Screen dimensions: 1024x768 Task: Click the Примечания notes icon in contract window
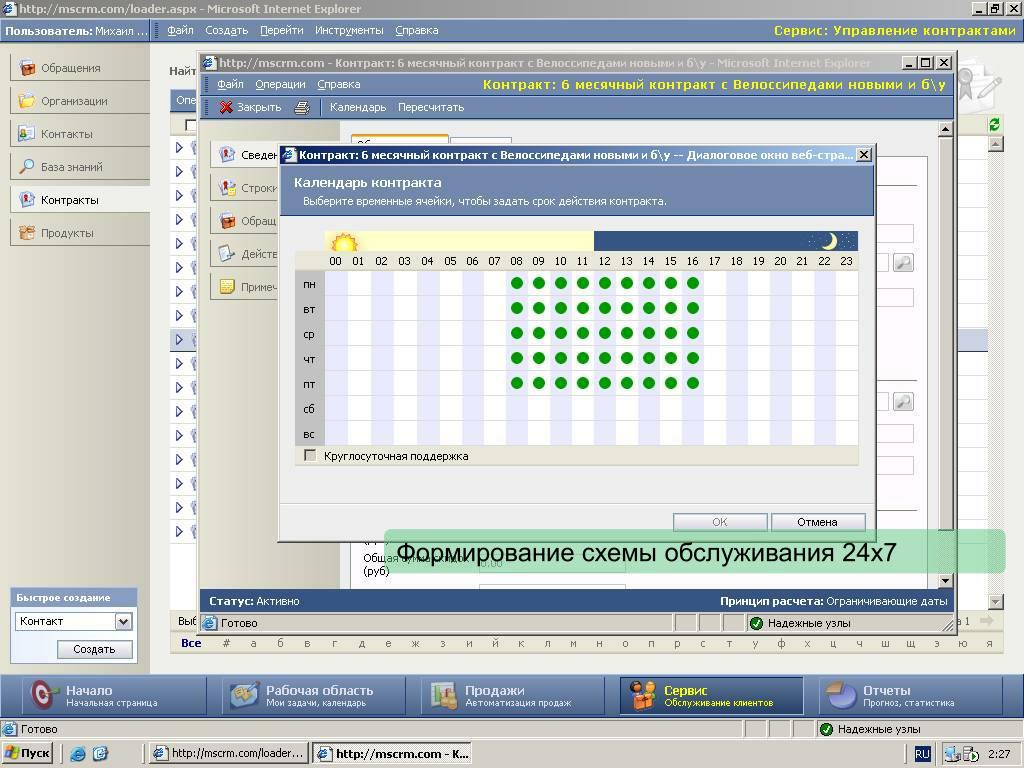tap(227, 287)
